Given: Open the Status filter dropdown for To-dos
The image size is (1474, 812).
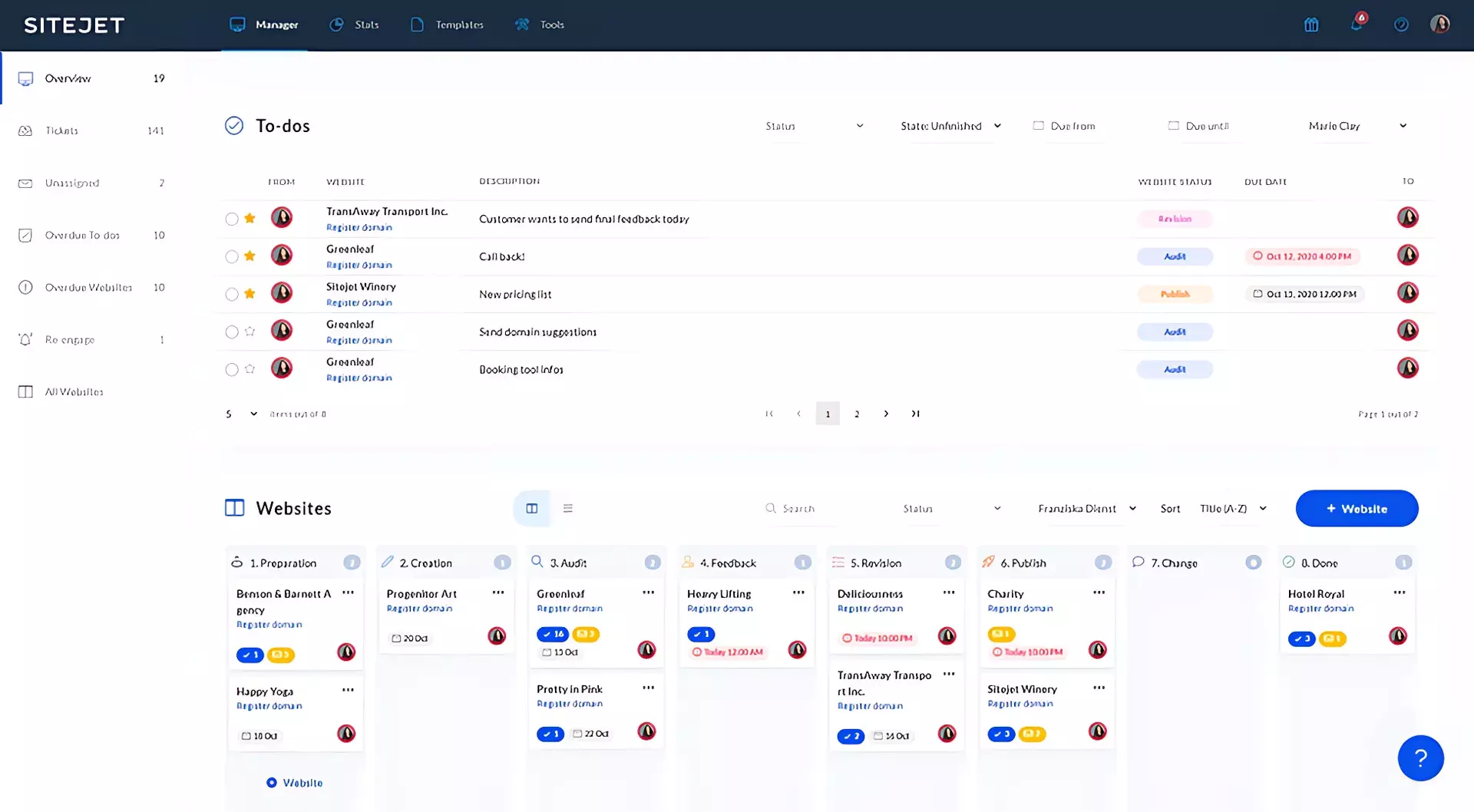Looking at the screenshot, I should coord(814,125).
